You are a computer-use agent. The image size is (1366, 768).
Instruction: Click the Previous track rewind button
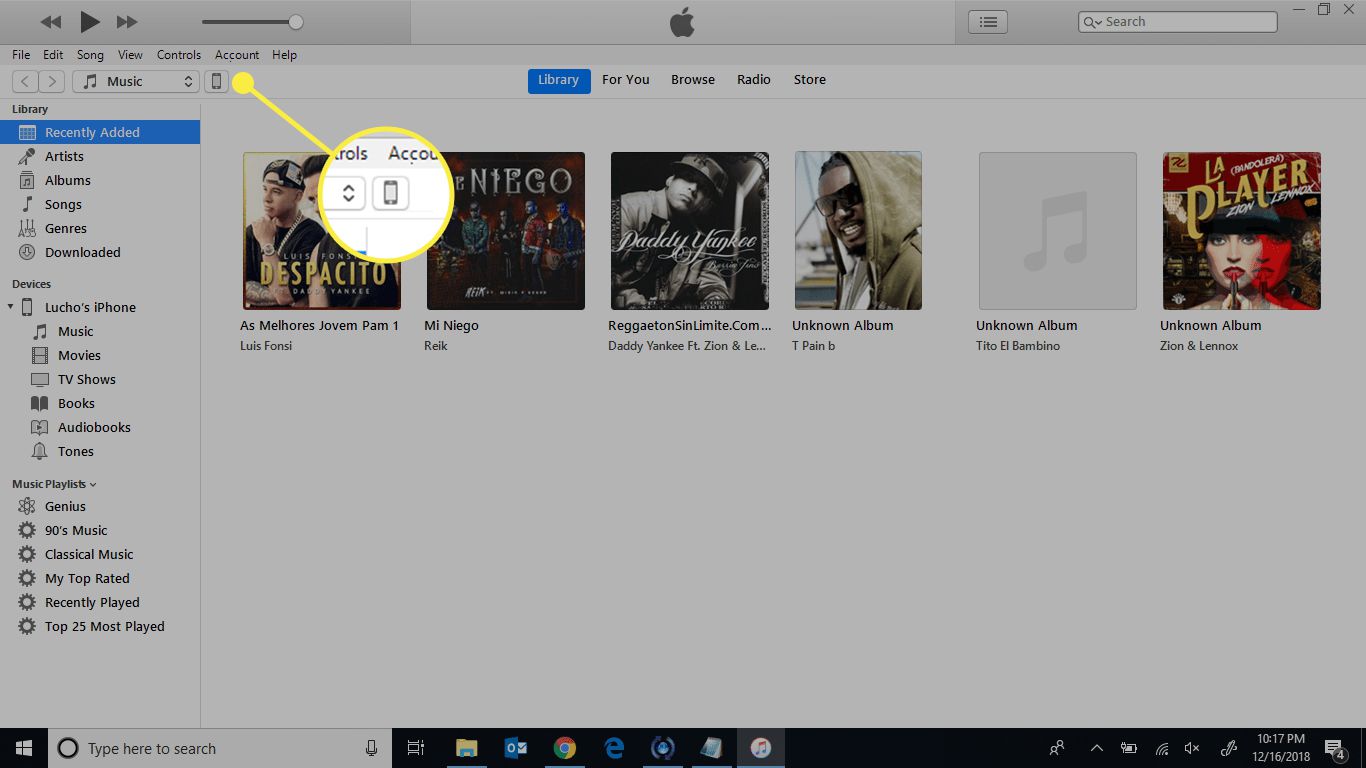click(x=50, y=22)
